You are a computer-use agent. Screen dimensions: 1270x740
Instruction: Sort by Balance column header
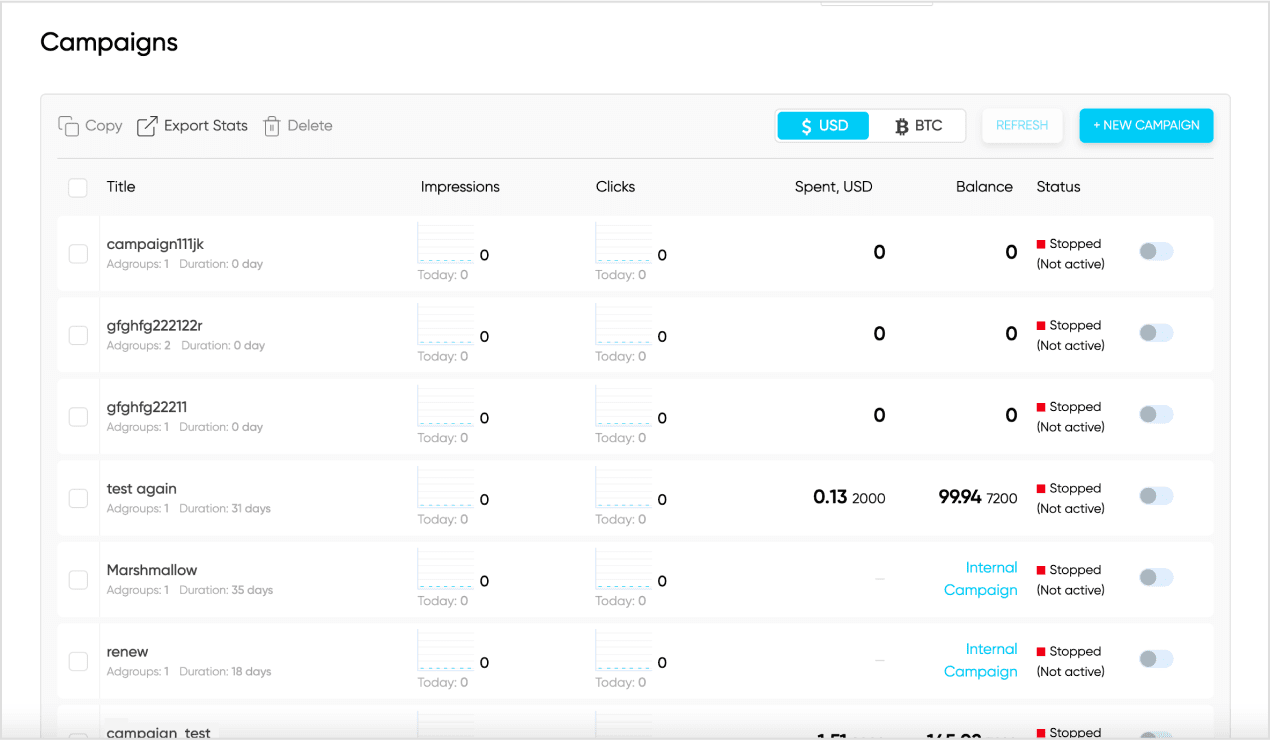[x=984, y=187]
